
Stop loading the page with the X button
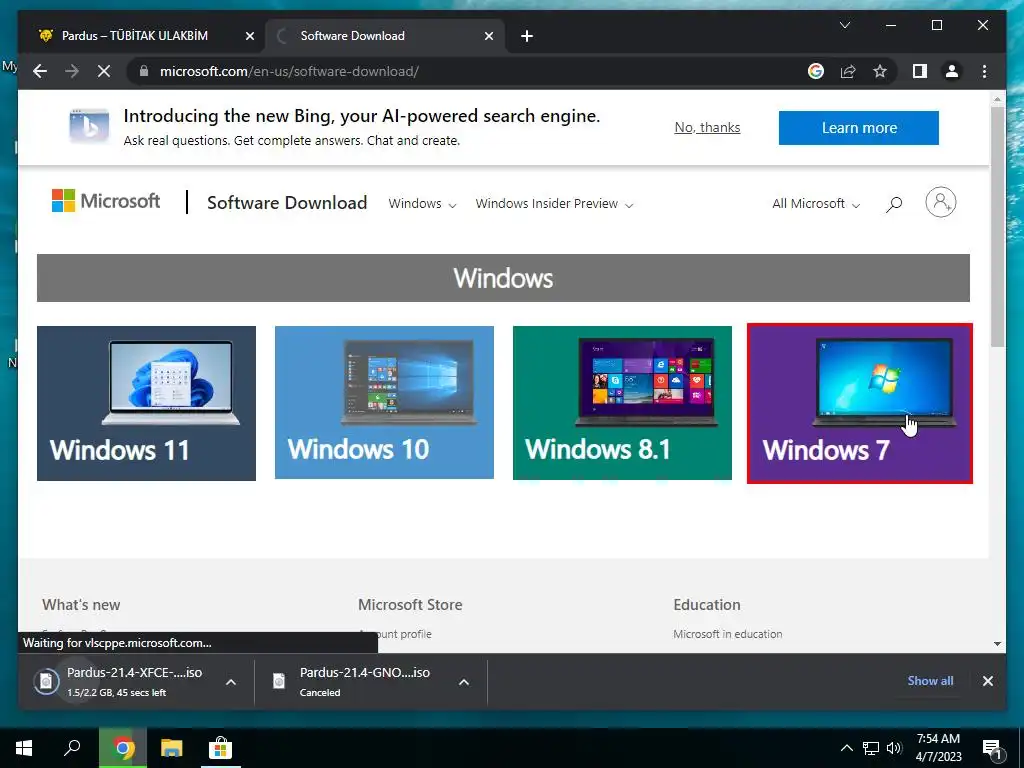click(x=104, y=71)
